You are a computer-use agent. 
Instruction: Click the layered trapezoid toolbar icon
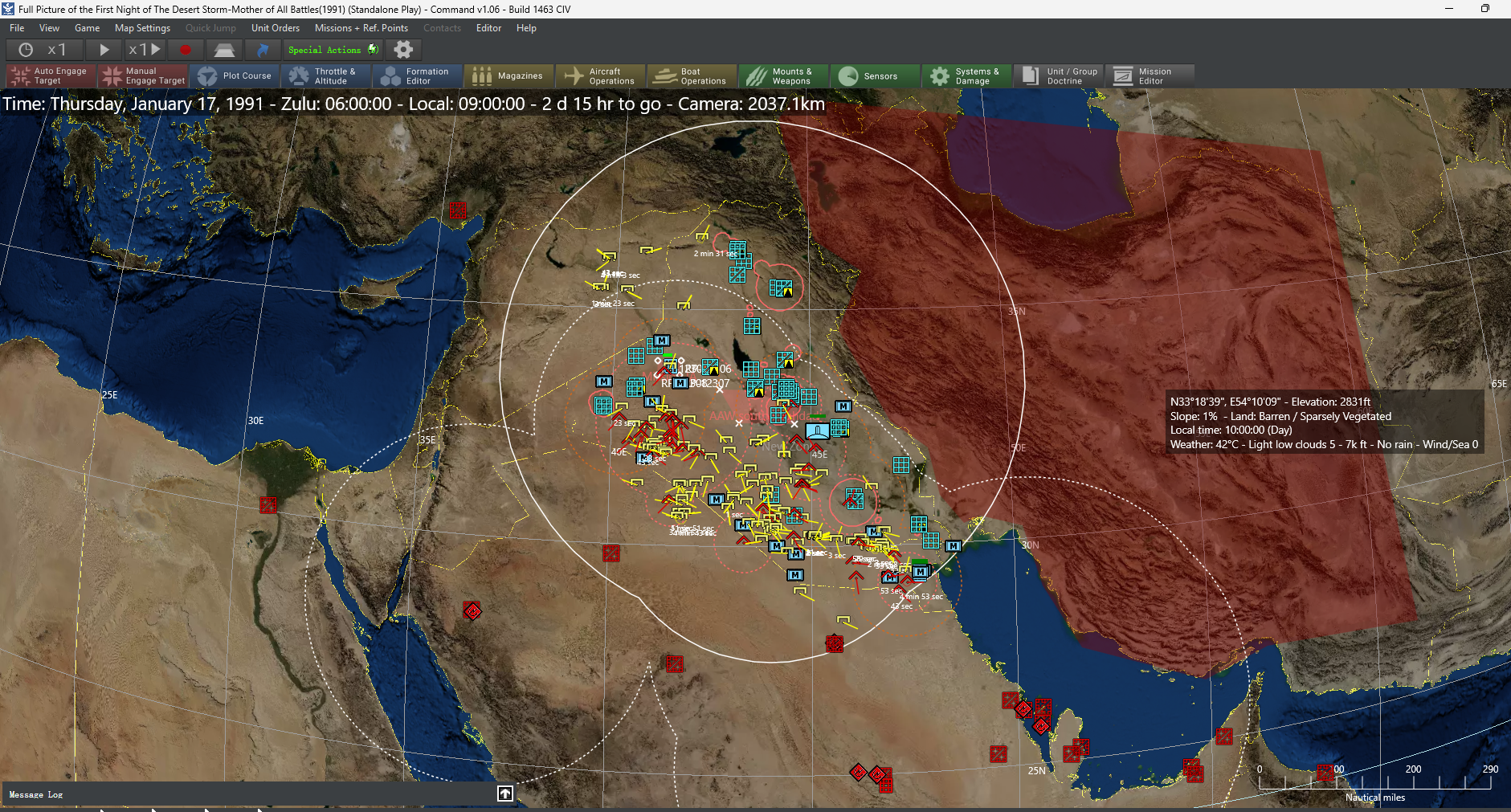224,50
